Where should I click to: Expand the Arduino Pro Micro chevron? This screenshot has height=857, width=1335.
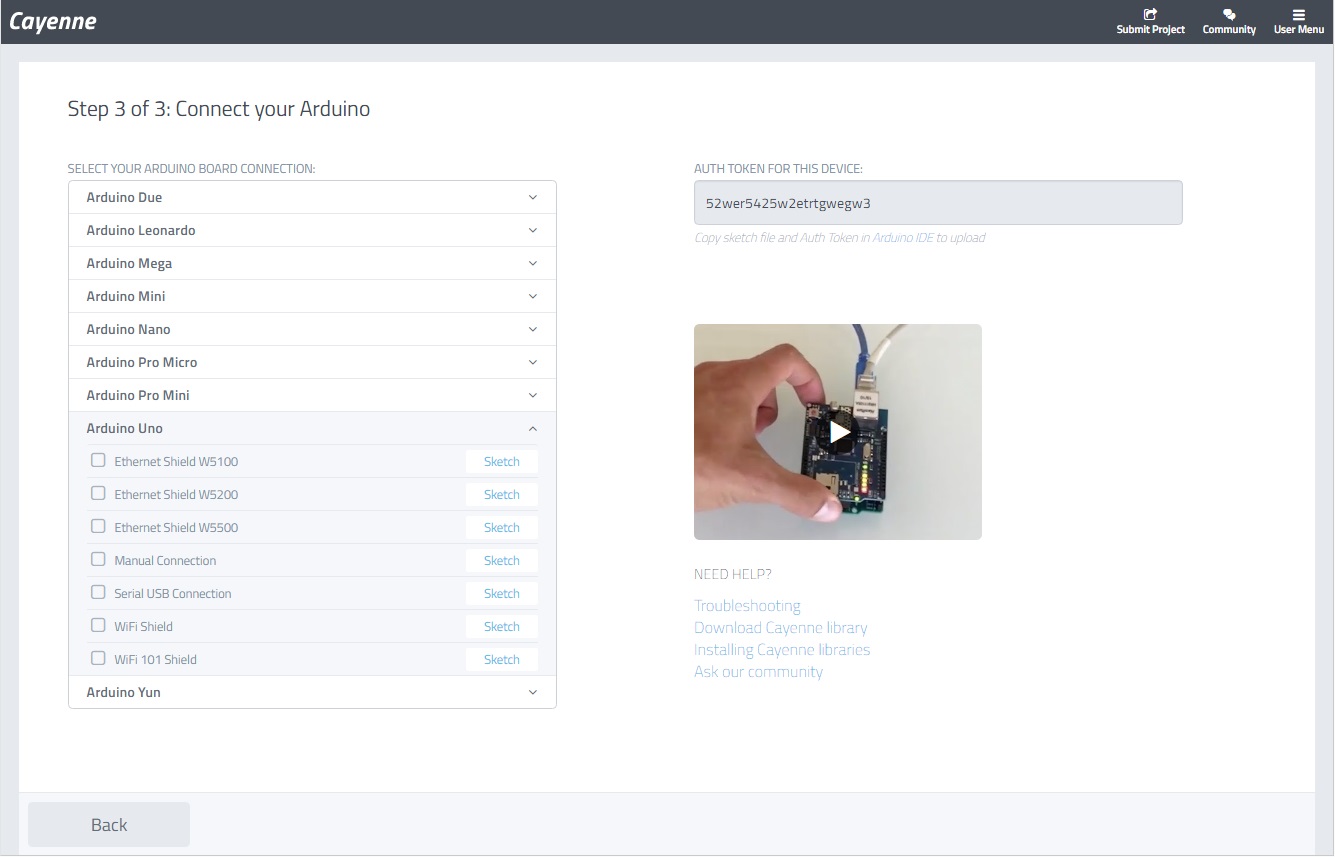(533, 362)
